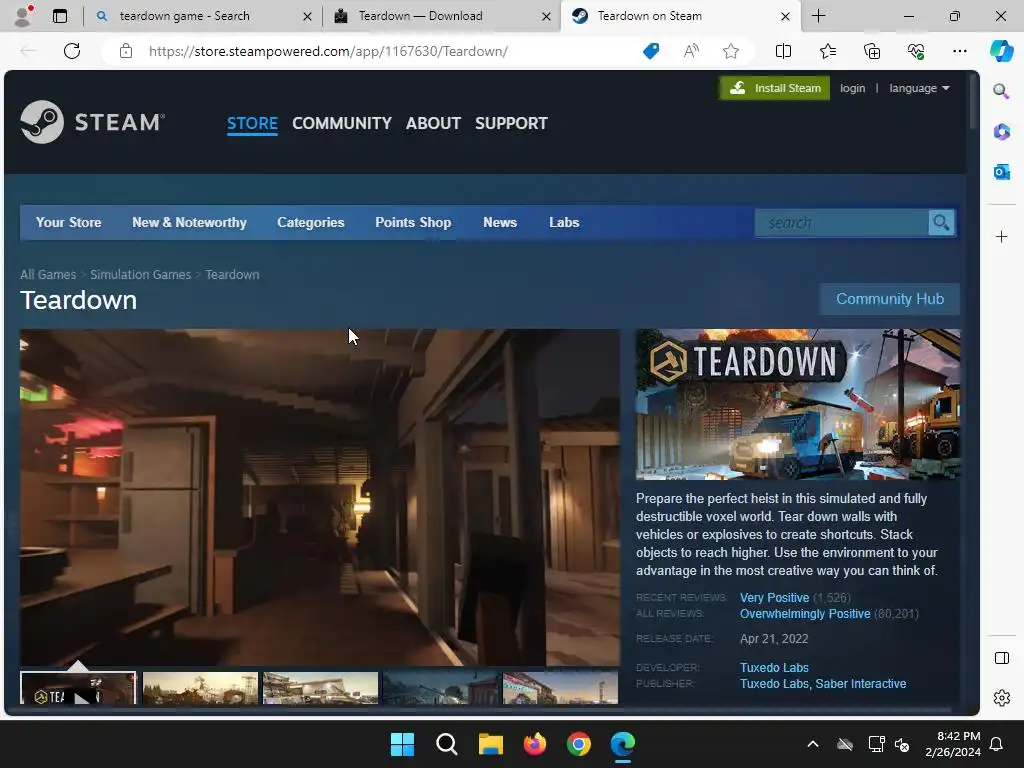The height and width of the screenshot is (768, 1024).
Task: Open the SUPPORT menu item
Action: 511,123
